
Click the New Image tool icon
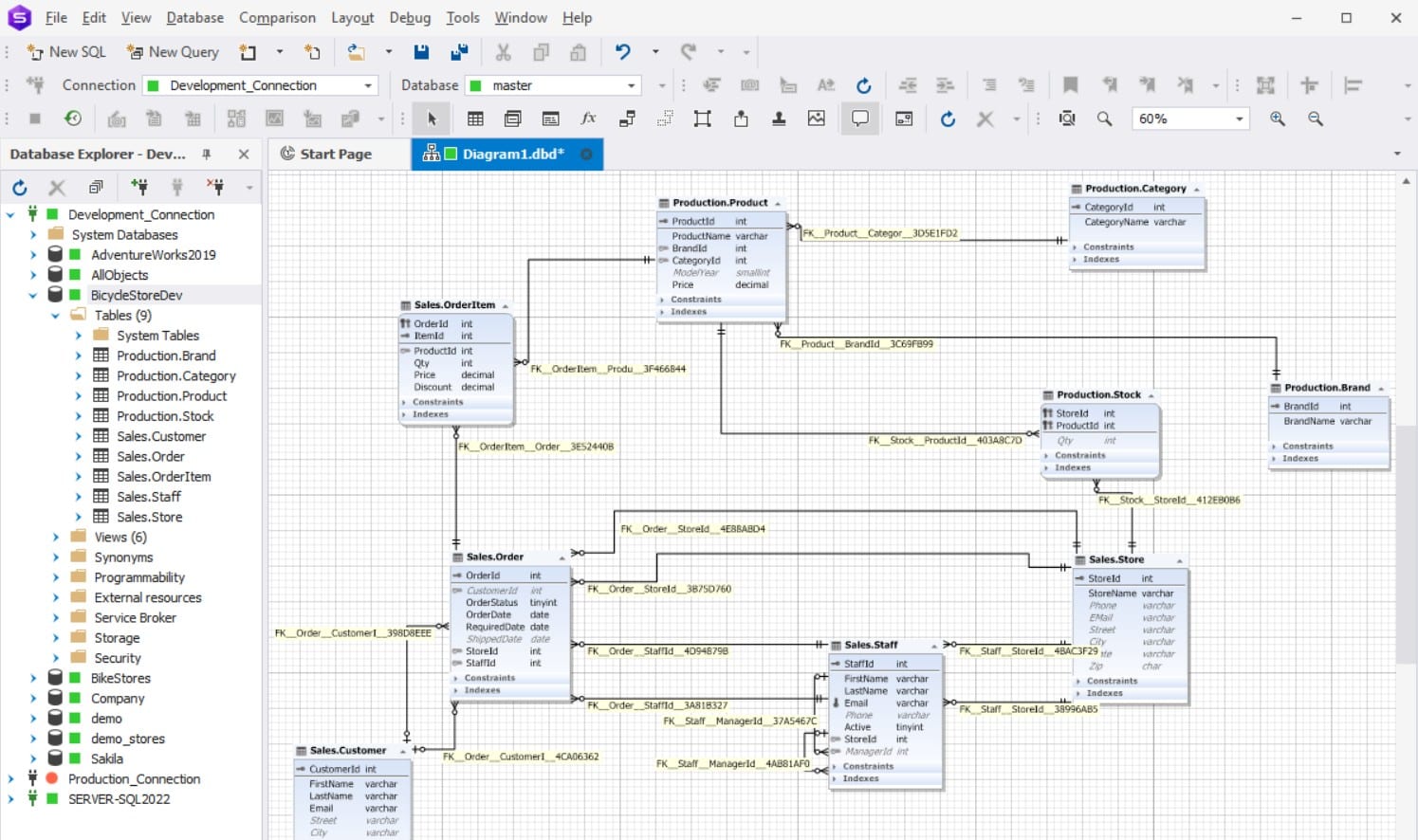[816, 119]
